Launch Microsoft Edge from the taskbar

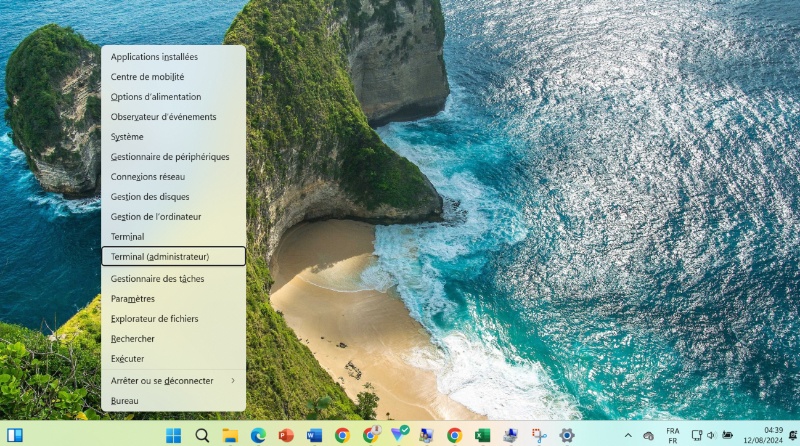point(258,435)
